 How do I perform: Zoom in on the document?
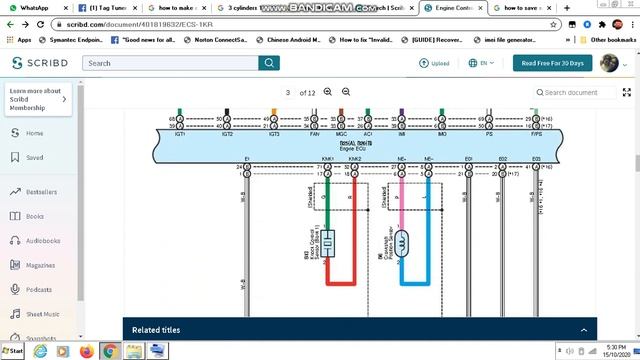(x=327, y=92)
